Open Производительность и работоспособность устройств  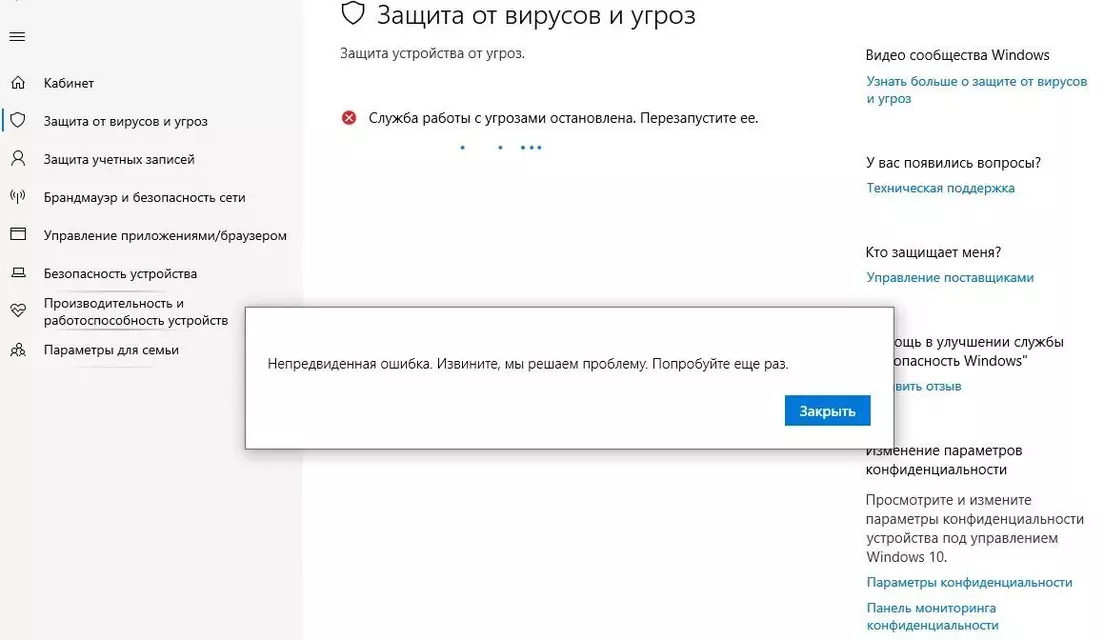[136, 311]
